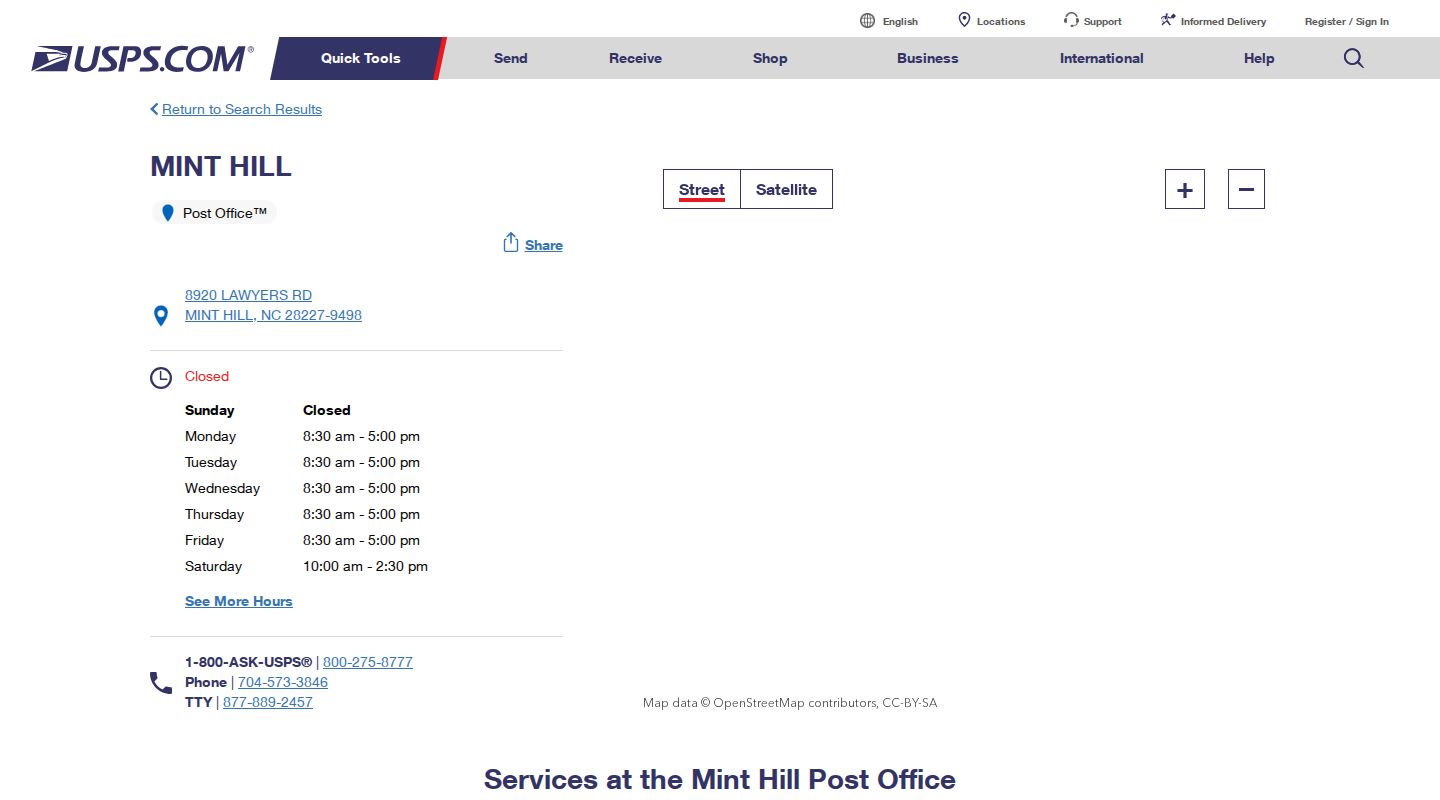Screen dimensions: 1440x800
Task: Open the Quick Tools menu
Action: tap(360, 58)
